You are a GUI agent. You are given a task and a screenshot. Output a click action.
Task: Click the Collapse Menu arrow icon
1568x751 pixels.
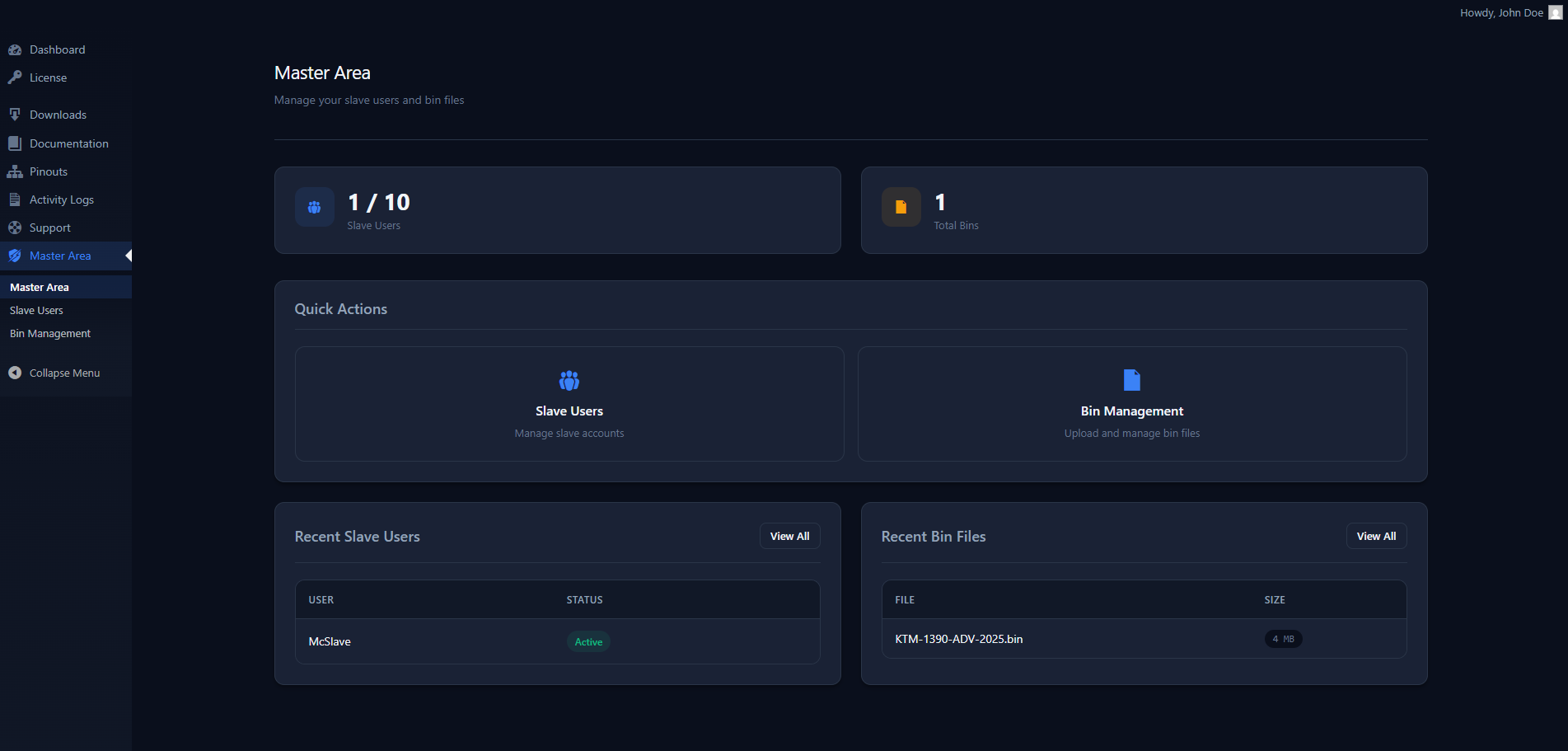pyautogui.click(x=15, y=373)
